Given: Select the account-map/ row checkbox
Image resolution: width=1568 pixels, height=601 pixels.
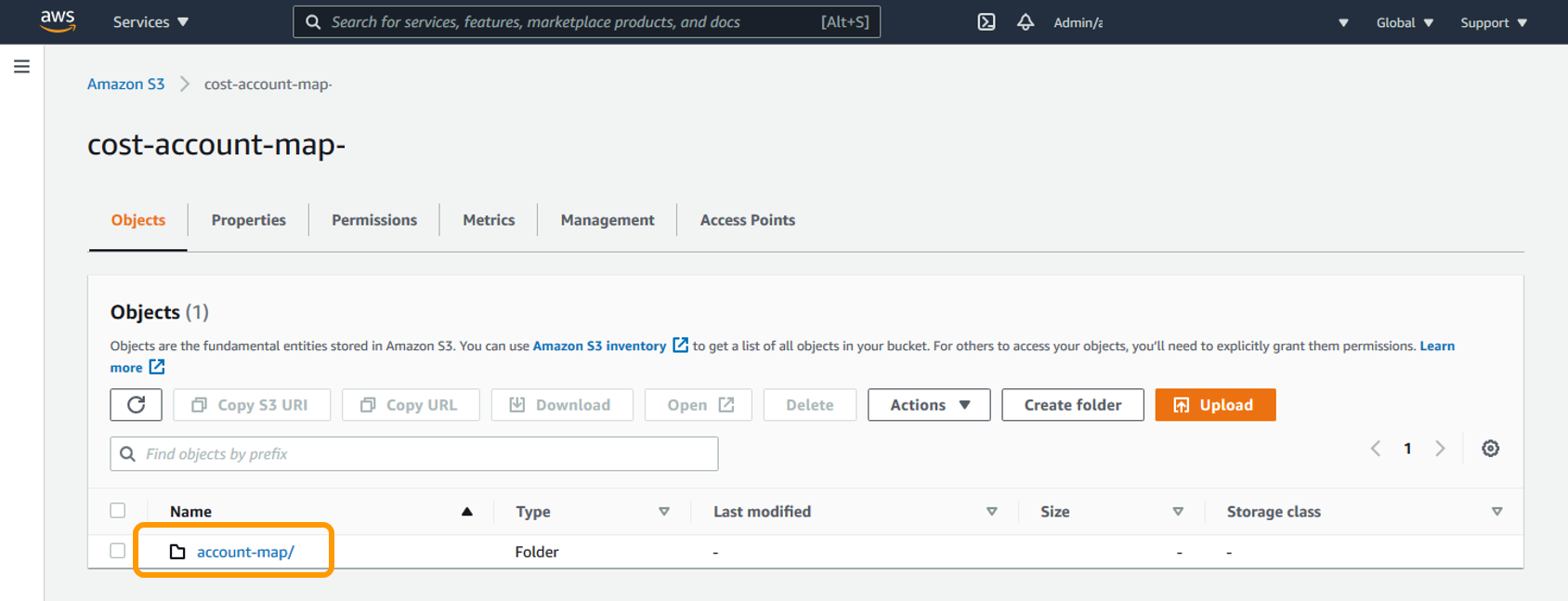Looking at the screenshot, I should click(118, 550).
